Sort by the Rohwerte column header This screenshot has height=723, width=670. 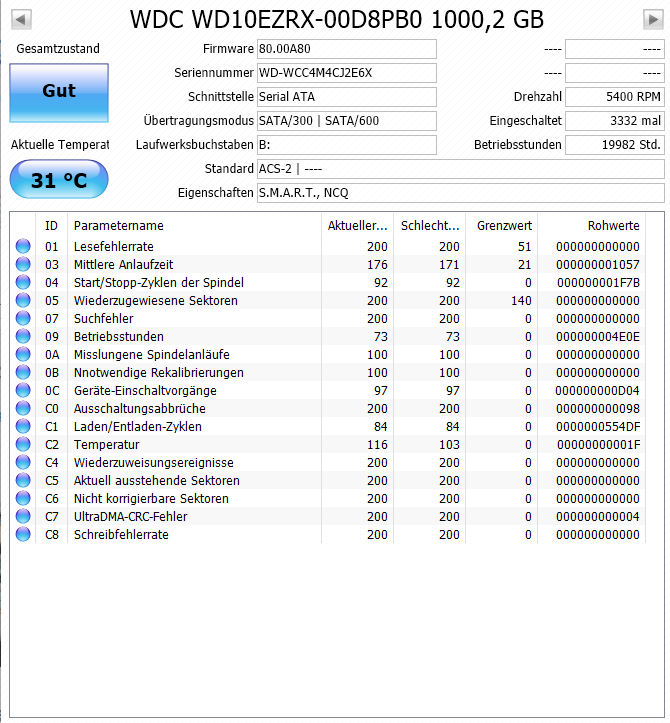(x=592, y=225)
